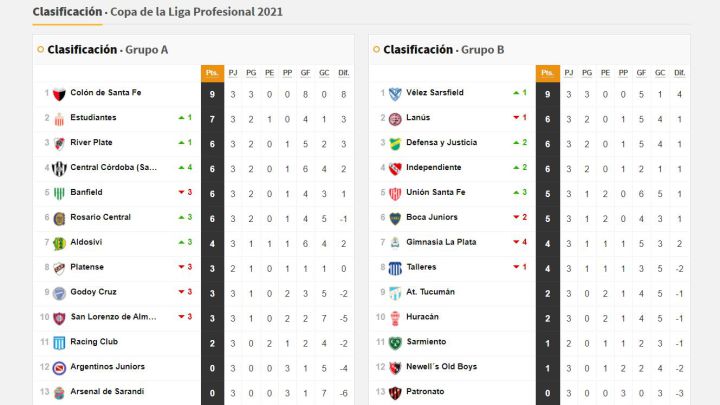The height and width of the screenshot is (405, 720).
Task: Select the Clasificación tab heading at top
Action: pos(68,11)
